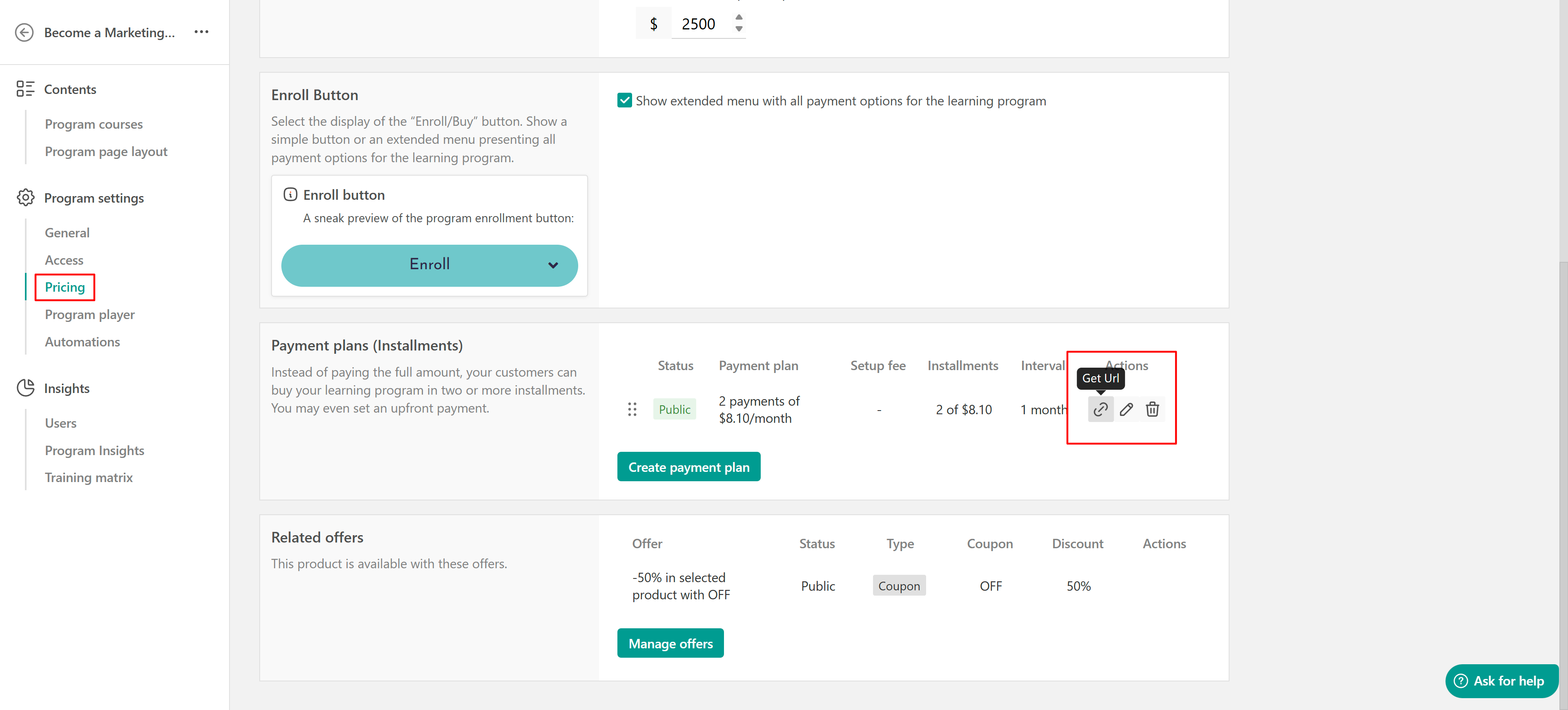Image resolution: width=1568 pixels, height=710 pixels.
Task: Increase price with the up stepper arrow
Action: point(738,17)
